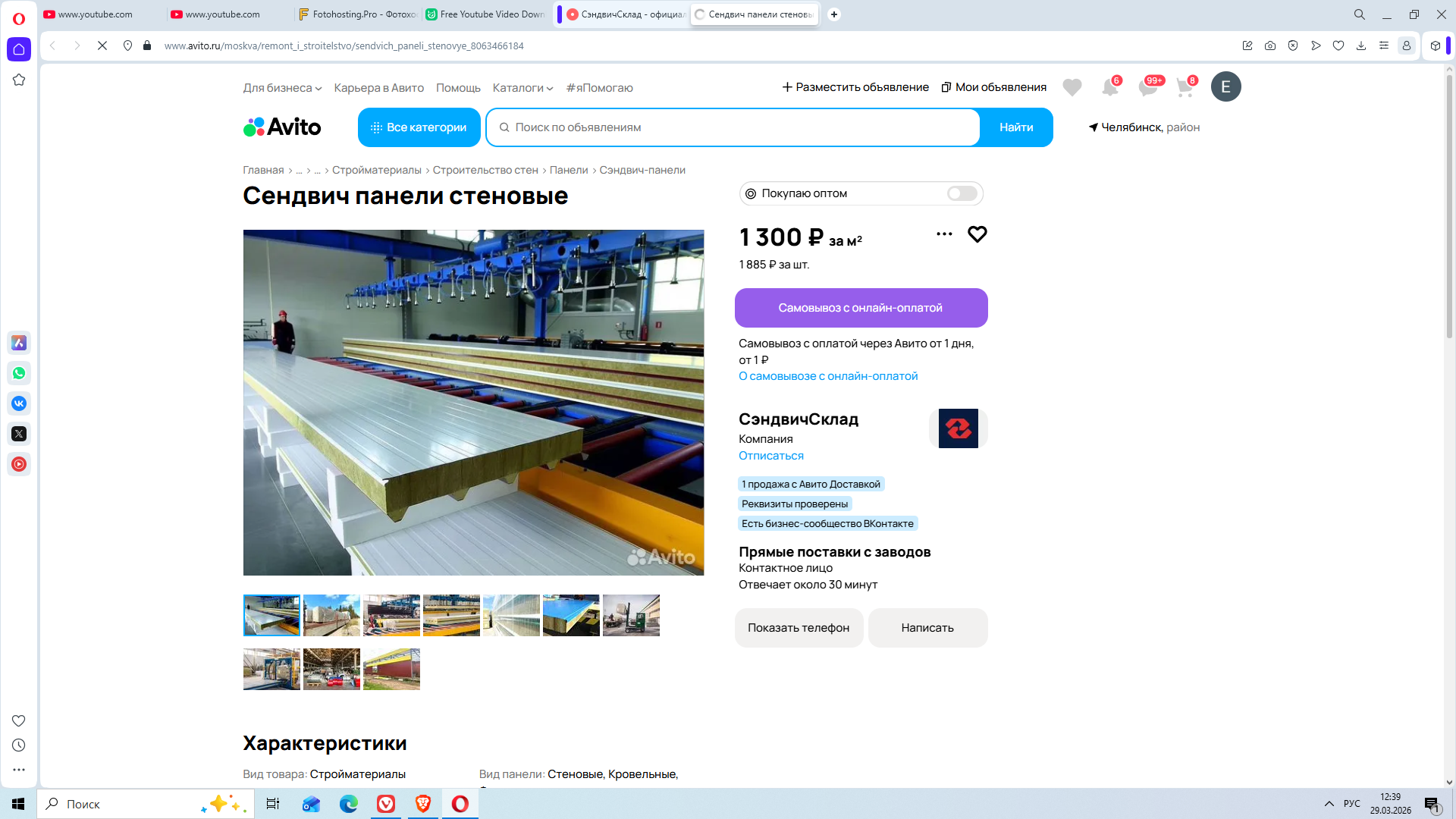Click 'Отписаться' link under seller name
Image resolution: width=1456 pixels, height=819 pixels.
[770, 456]
